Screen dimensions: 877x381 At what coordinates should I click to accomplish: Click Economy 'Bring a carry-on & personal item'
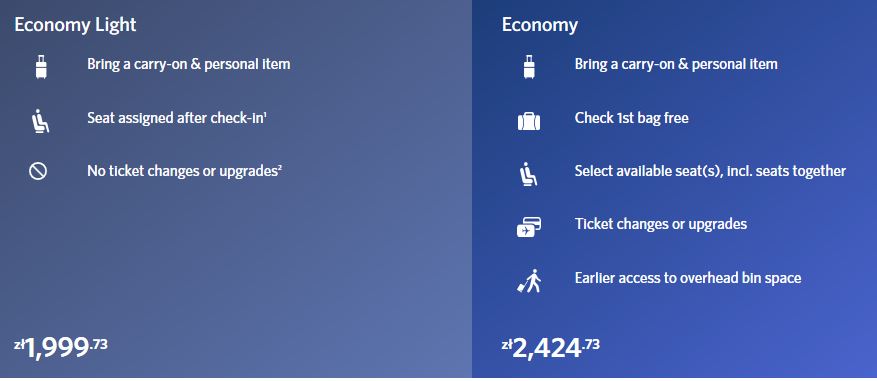point(676,64)
